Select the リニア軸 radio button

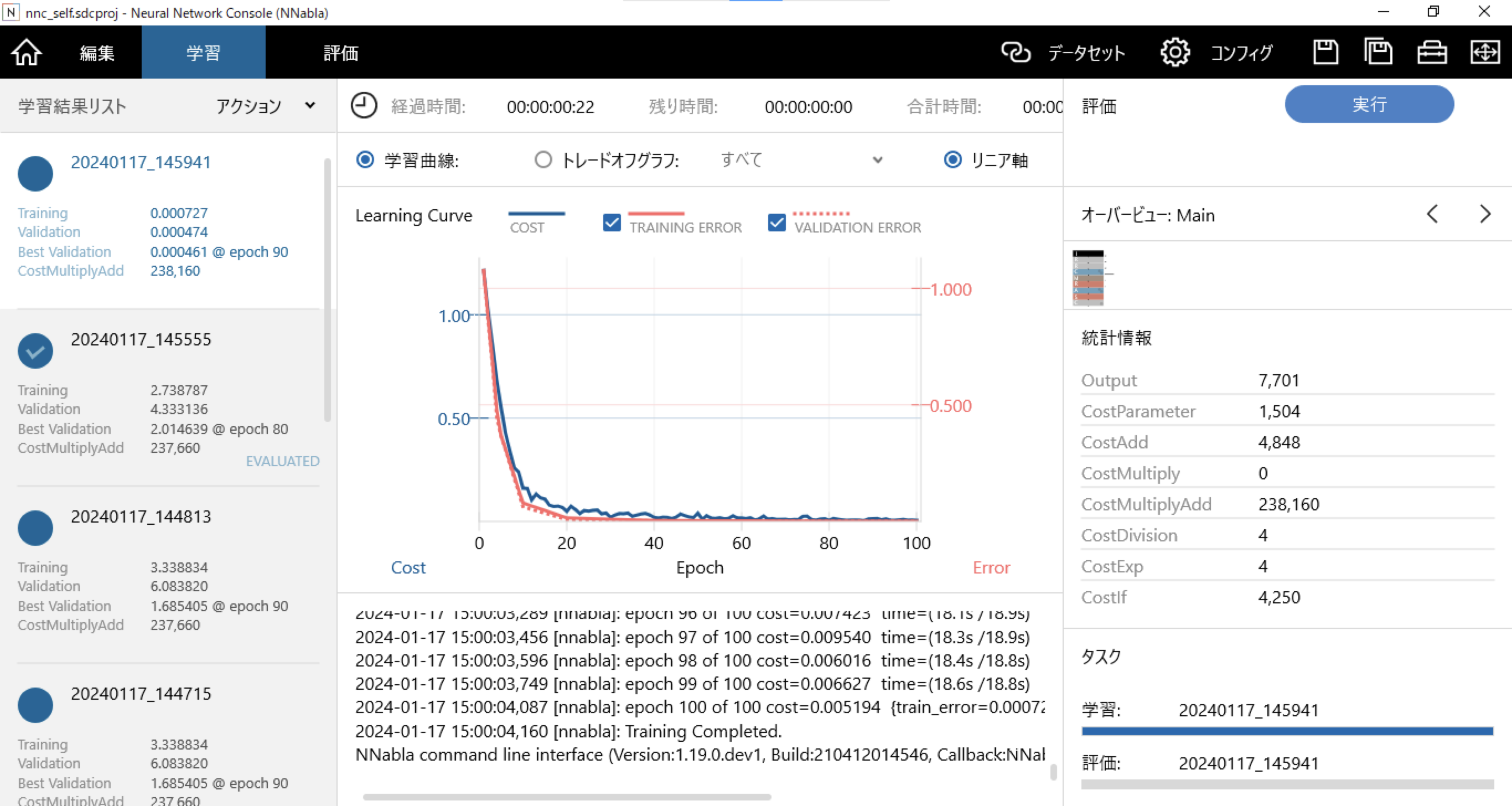click(x=952, y=159)
